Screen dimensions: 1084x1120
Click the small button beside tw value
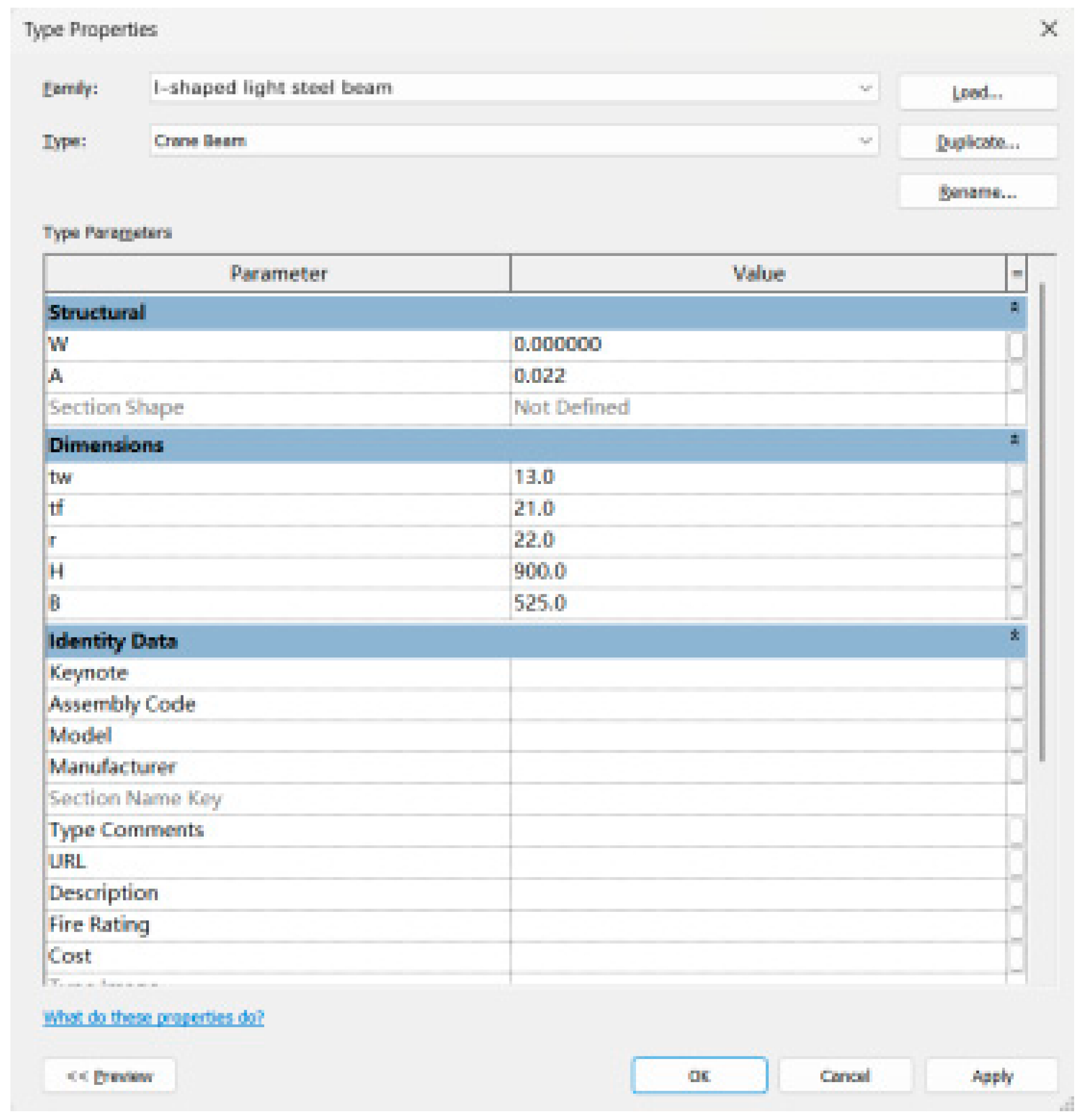[1016, 478]
